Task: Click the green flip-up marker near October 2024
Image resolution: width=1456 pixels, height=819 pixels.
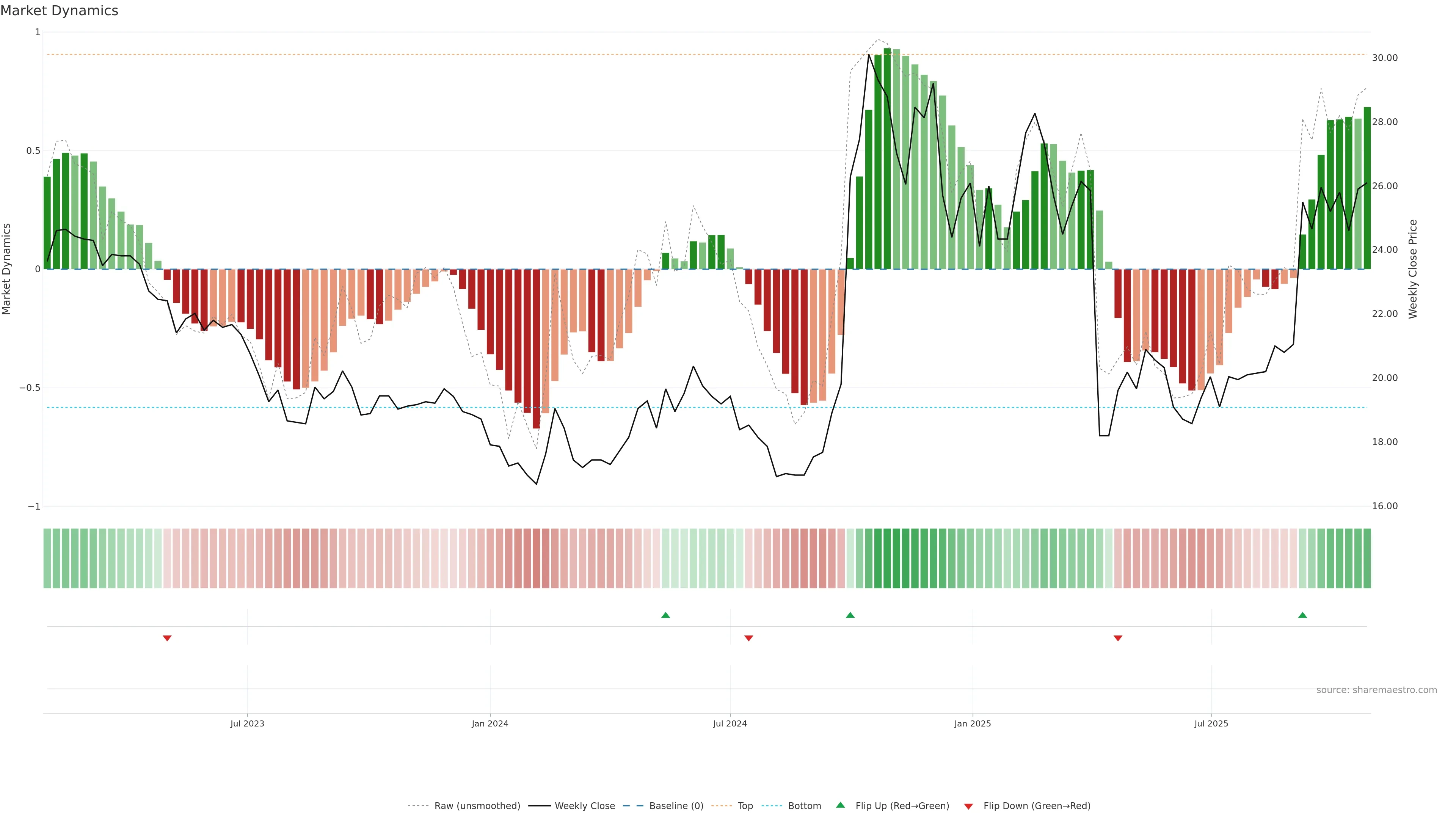Action: [x=850, y=615]
